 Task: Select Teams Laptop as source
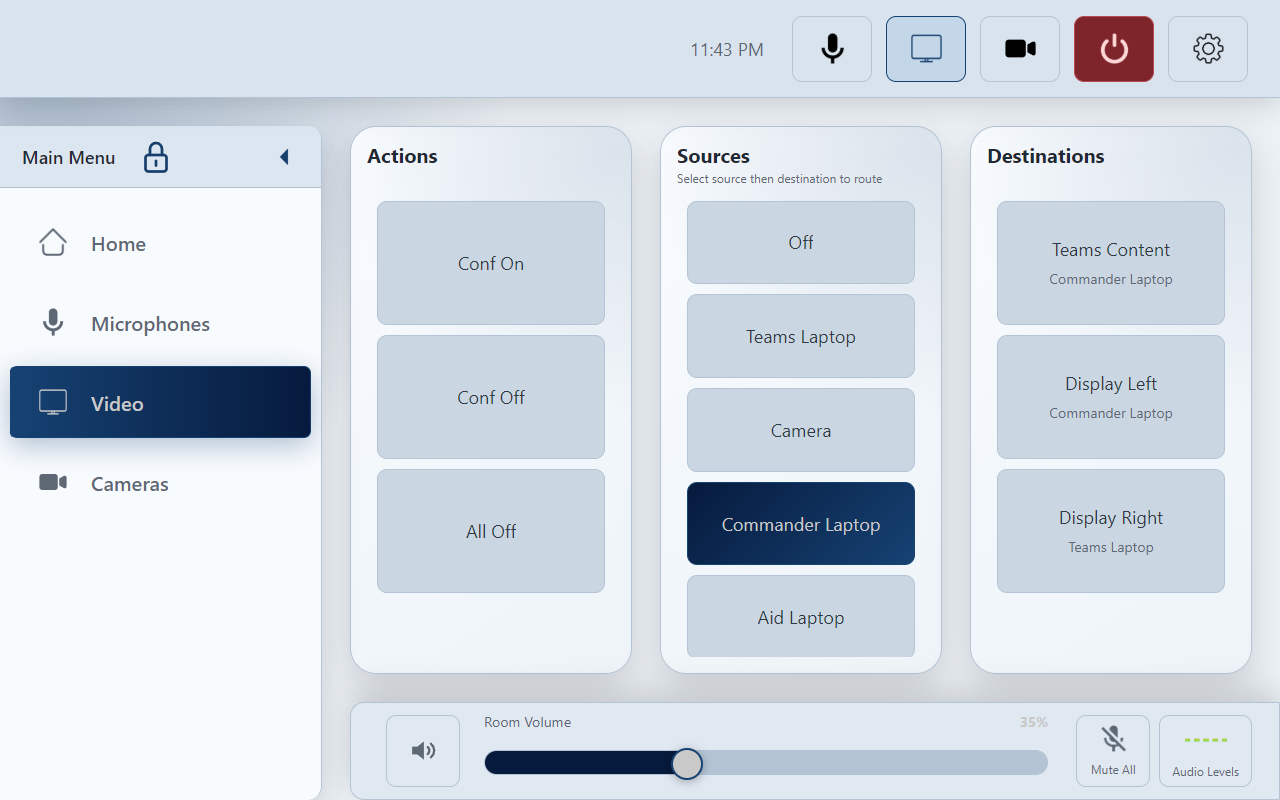pos(801,336)
